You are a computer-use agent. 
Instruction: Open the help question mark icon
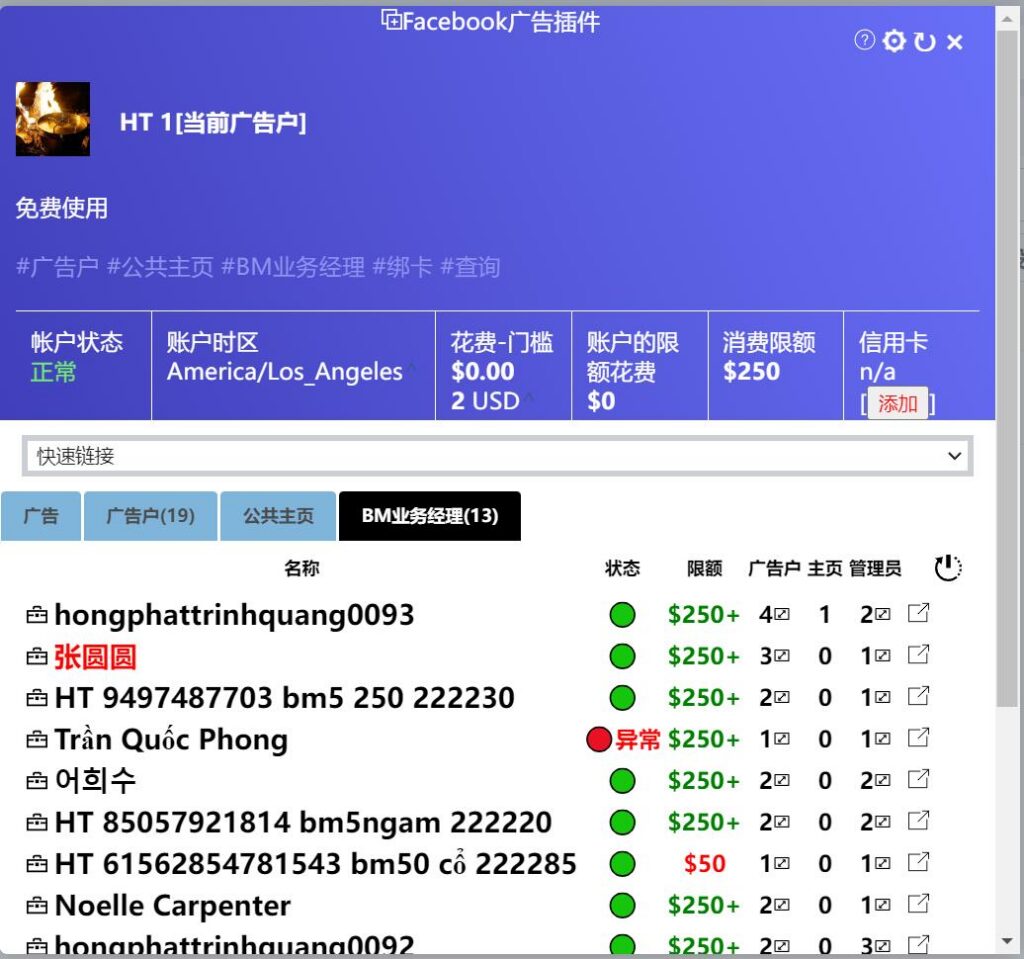864,41
